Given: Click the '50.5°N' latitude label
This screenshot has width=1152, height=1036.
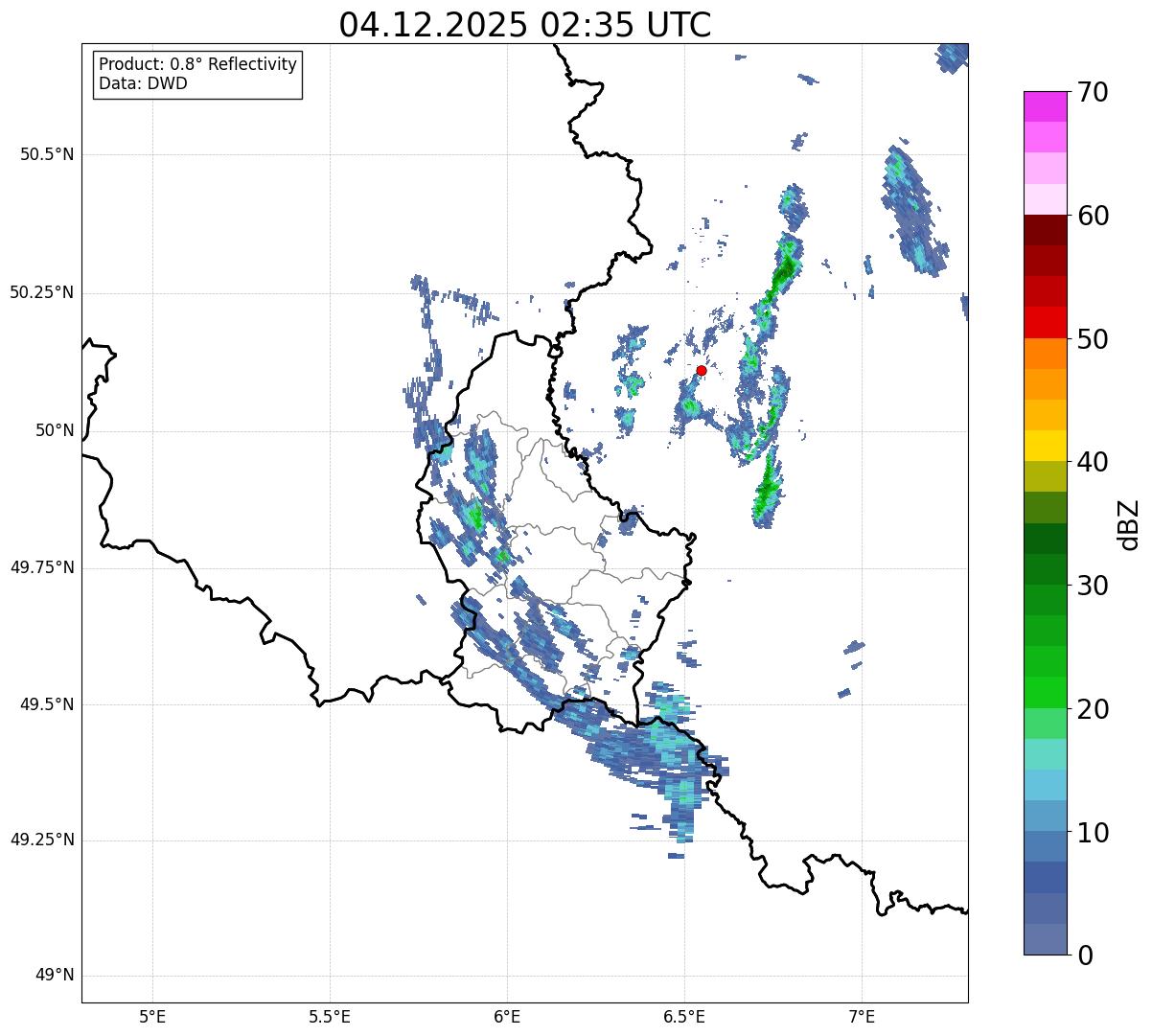Looking at the screenshot, I should click(47, 155).
